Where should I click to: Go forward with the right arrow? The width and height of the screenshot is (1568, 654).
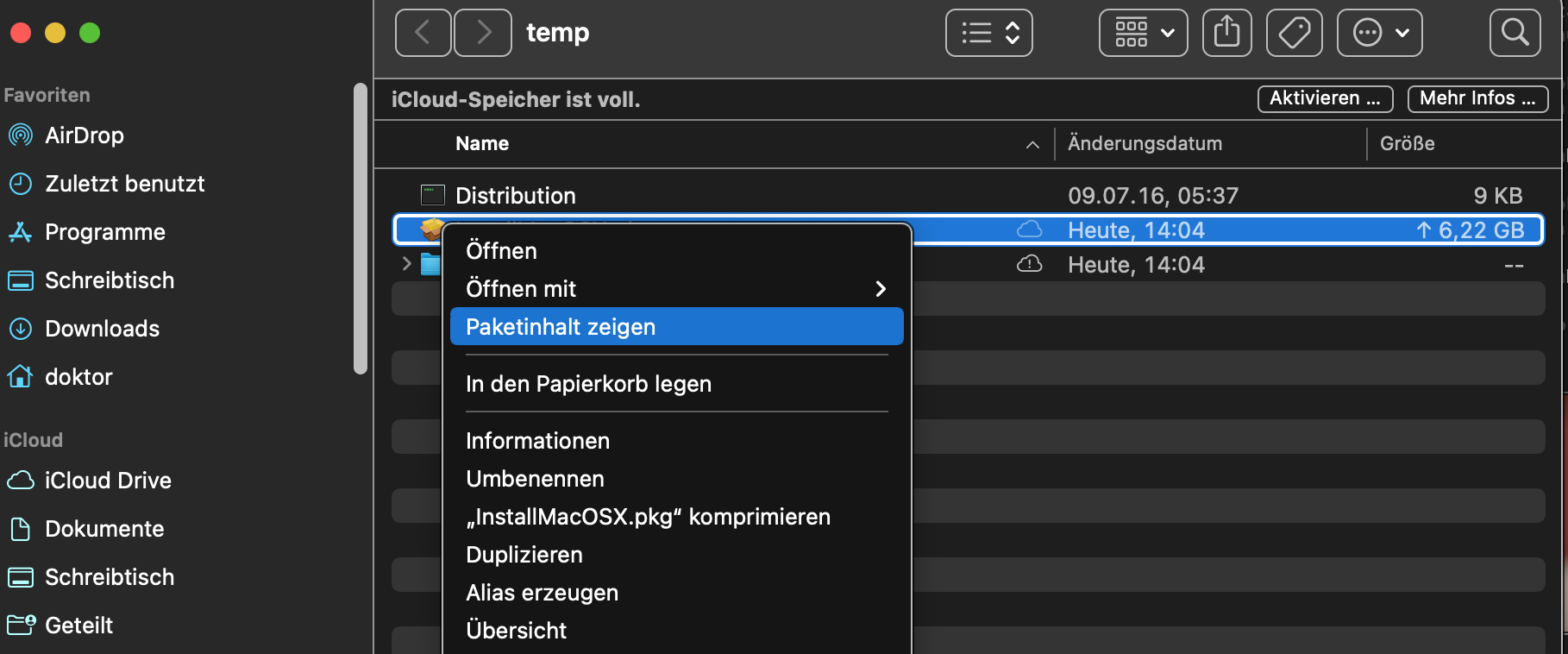483,33
